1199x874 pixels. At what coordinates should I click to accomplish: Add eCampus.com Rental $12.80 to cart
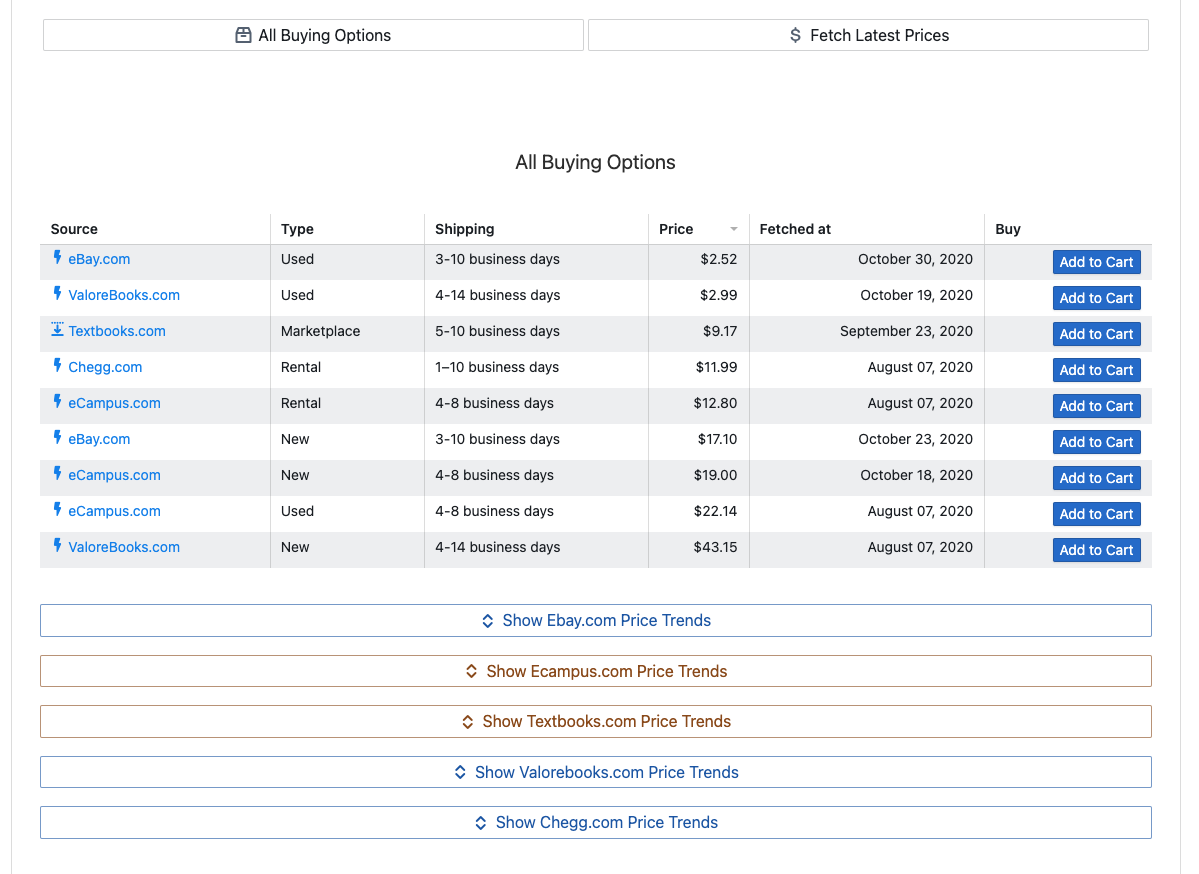(1097, 406)
